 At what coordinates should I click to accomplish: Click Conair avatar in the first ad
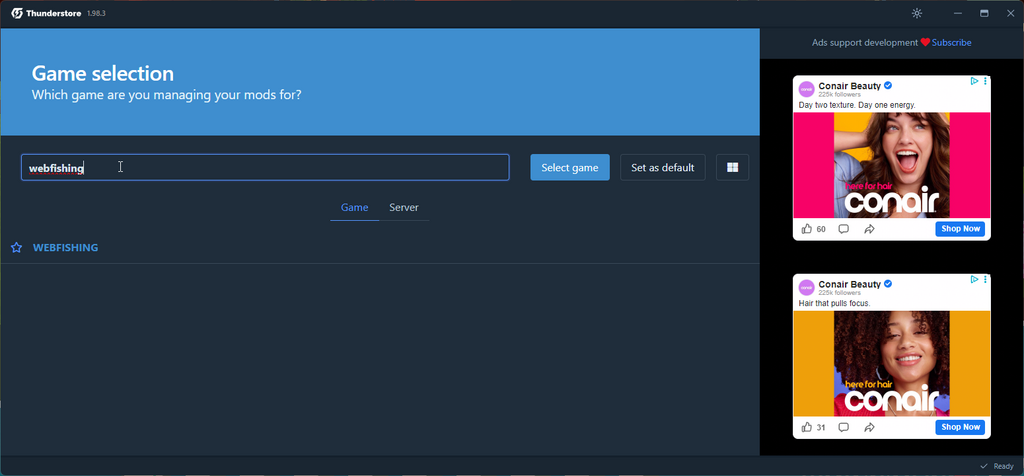[x=806, y=89]
